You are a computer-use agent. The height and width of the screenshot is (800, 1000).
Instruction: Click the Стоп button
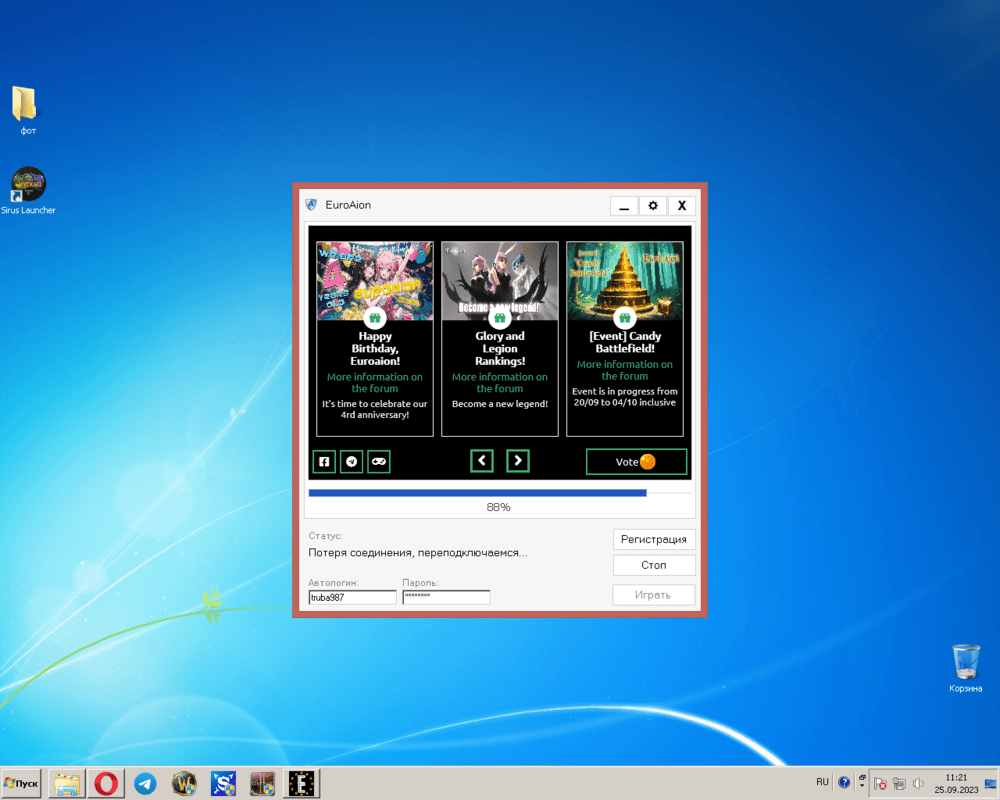pyautogui.click(x=654, y=565)
